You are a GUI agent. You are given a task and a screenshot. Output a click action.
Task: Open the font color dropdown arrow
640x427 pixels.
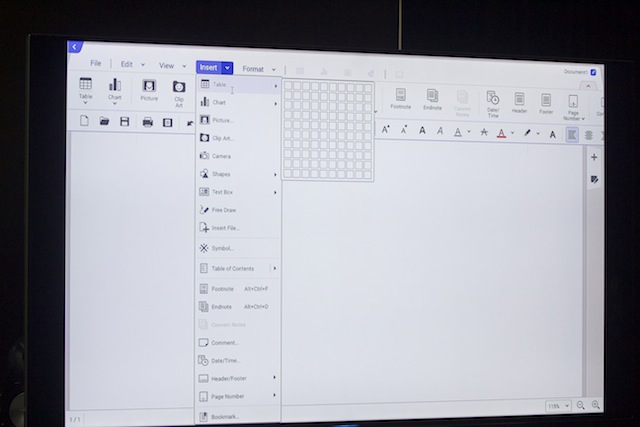(513, 133)
